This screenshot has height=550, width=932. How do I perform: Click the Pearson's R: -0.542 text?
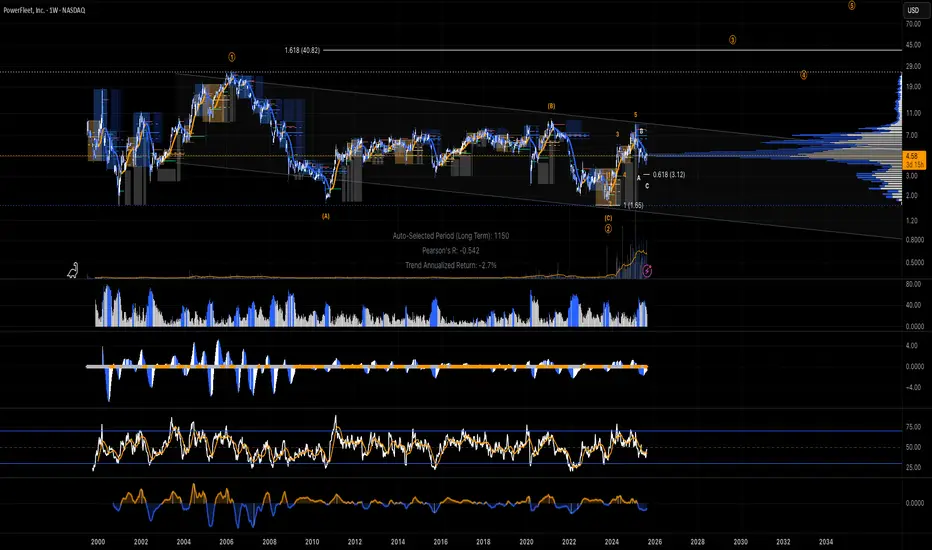(451, 251)
